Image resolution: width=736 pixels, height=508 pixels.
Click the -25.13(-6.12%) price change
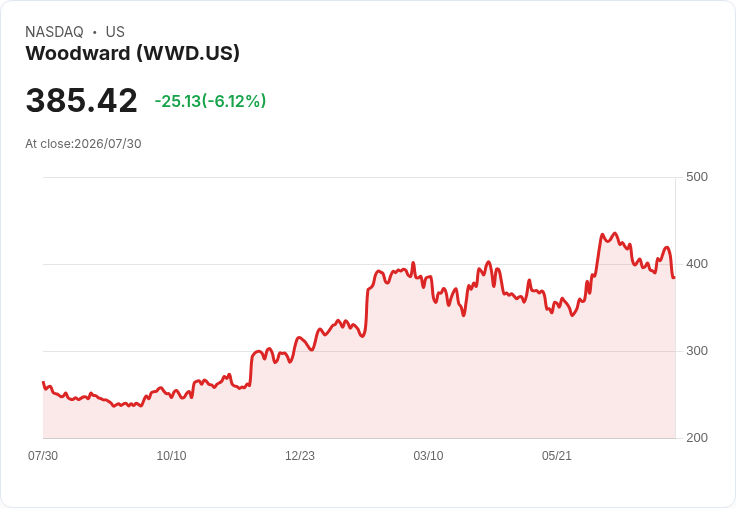tap(210, 101)
